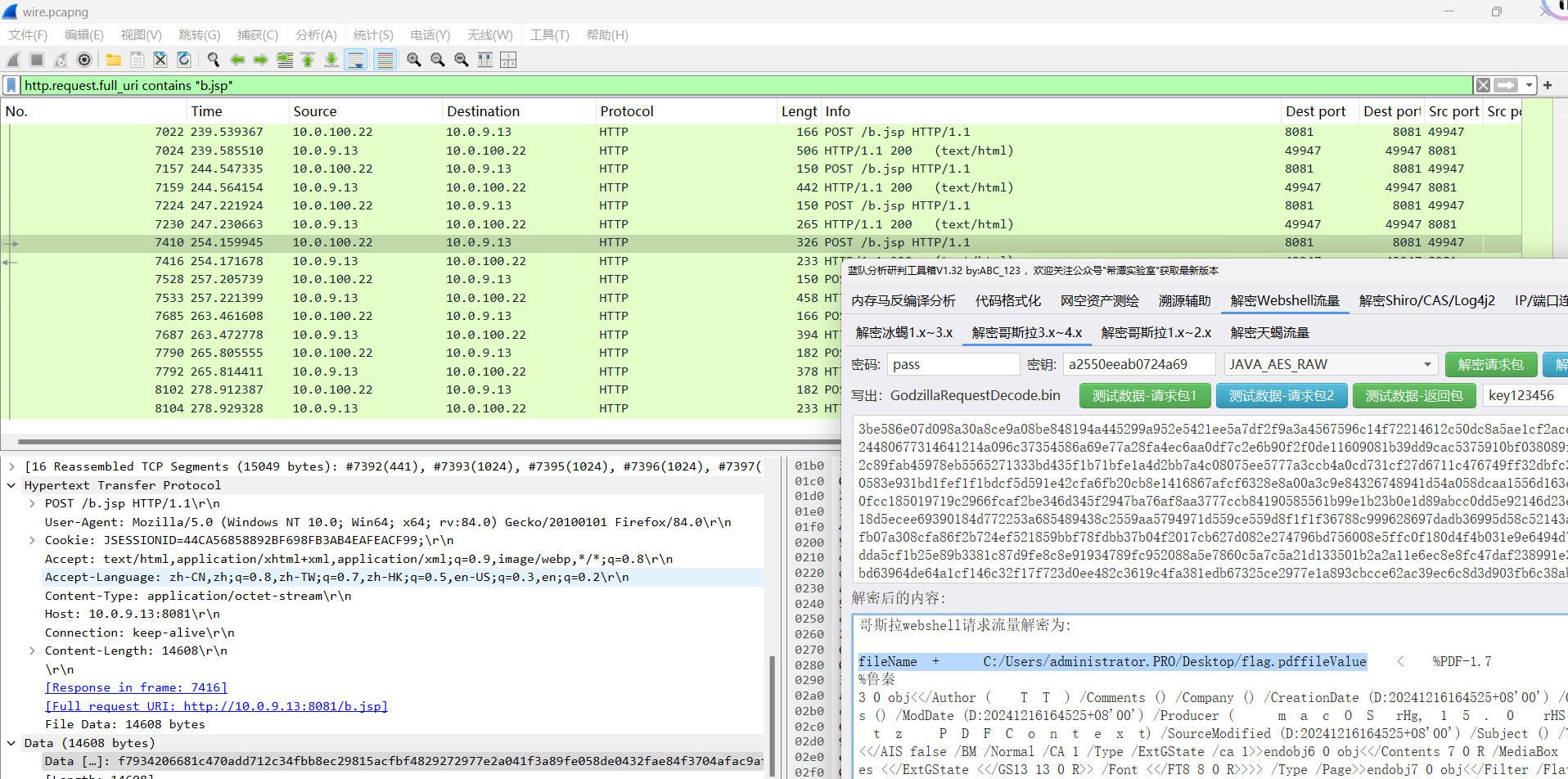
Task: Expand the Content-Length: 14608 header
Action: point(32,651)
